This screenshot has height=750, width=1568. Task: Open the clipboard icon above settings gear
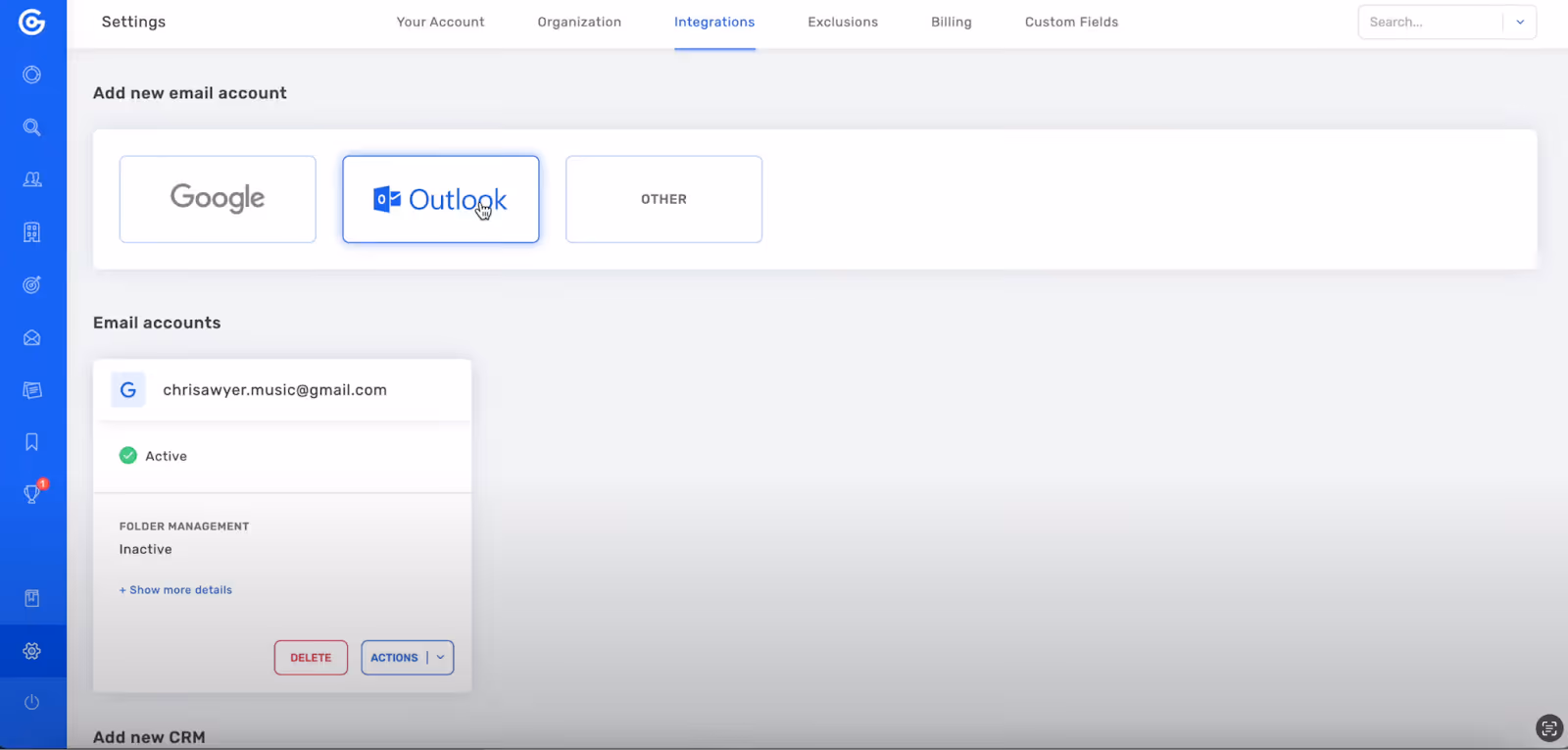pos(32,598)
